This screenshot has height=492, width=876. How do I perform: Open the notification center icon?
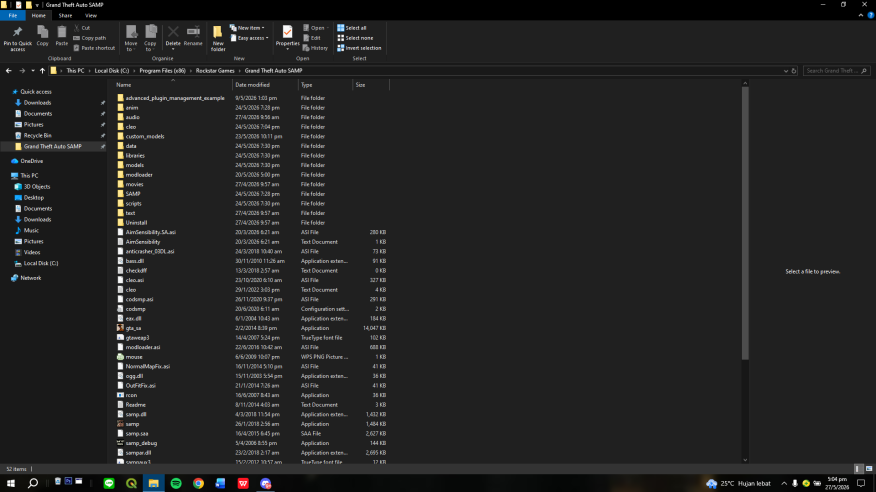(861, 483)
